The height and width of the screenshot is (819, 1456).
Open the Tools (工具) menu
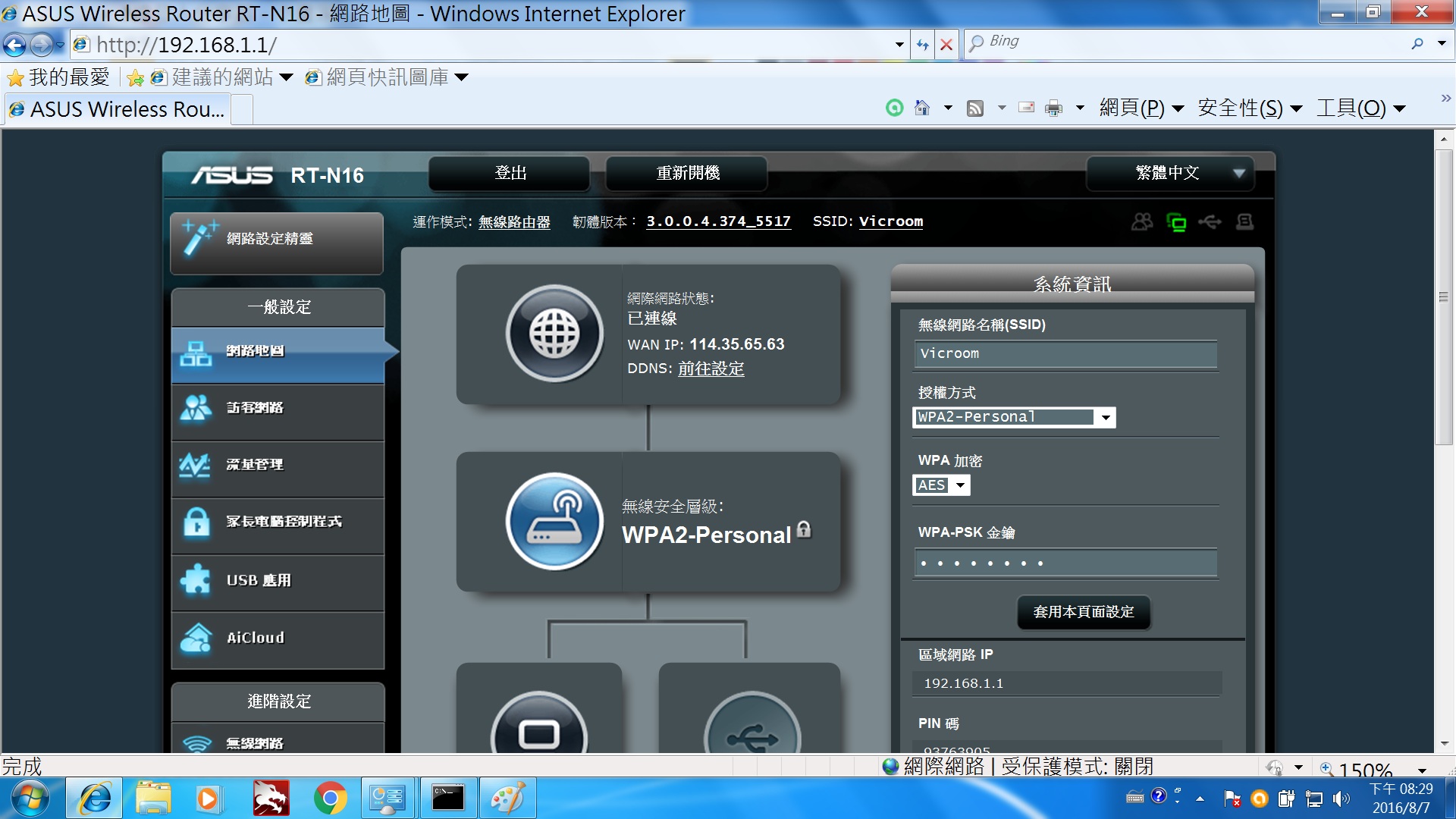[x=1360, y=108]
